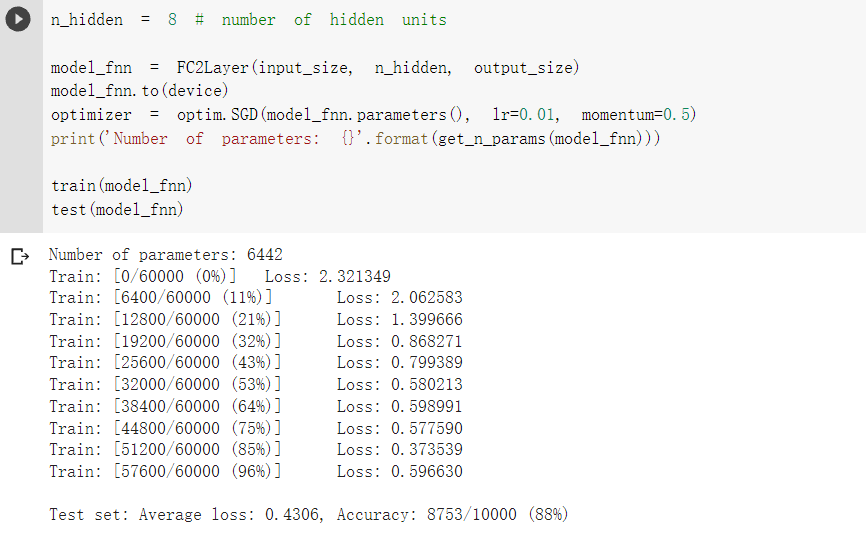Click the Train 12800/60000 output line
The width and height of the screenshot is (866, 540).
tap(256, 320)
